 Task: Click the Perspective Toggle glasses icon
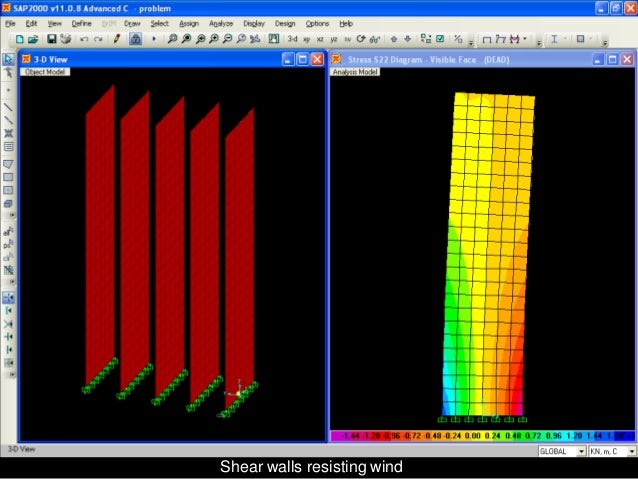375,39
